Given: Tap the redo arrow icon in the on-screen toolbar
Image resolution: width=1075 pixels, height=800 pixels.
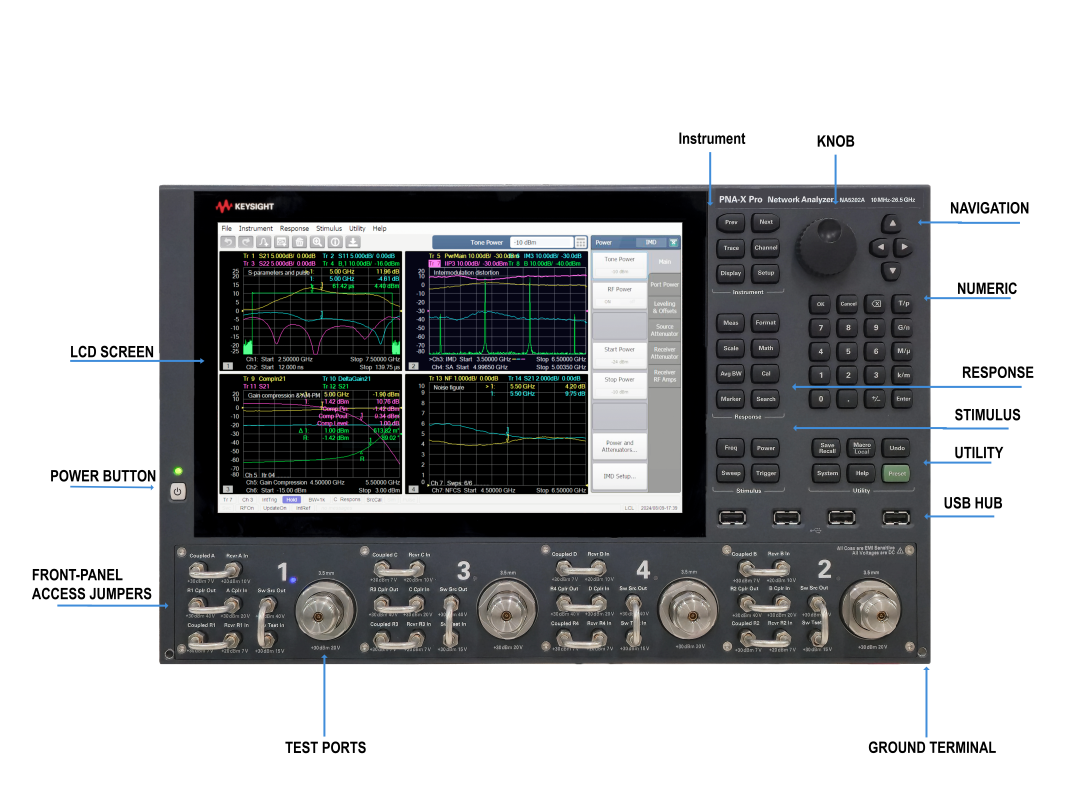Looking at the screenshot, I should pyautogui.click(x=245, y=242).
